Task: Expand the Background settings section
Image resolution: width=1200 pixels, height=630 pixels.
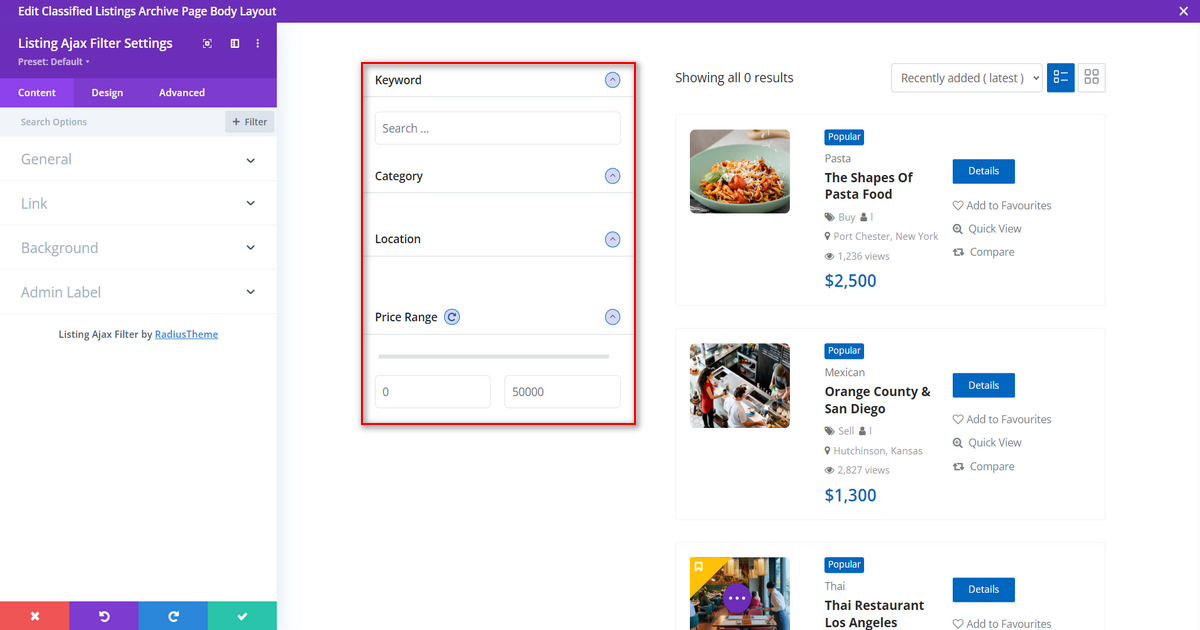Action: click(138, 248)
